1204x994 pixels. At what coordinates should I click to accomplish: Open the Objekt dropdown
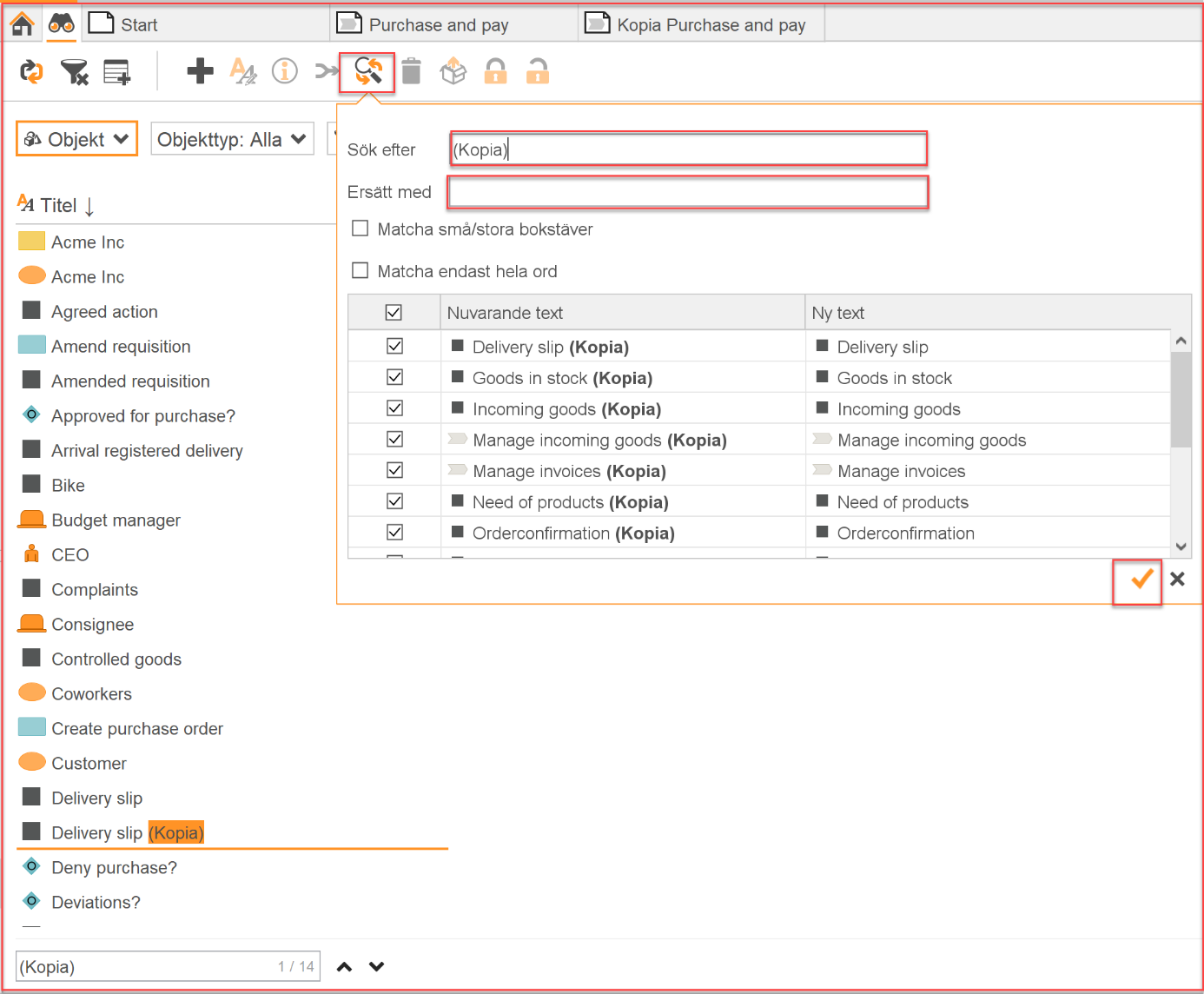77,139
